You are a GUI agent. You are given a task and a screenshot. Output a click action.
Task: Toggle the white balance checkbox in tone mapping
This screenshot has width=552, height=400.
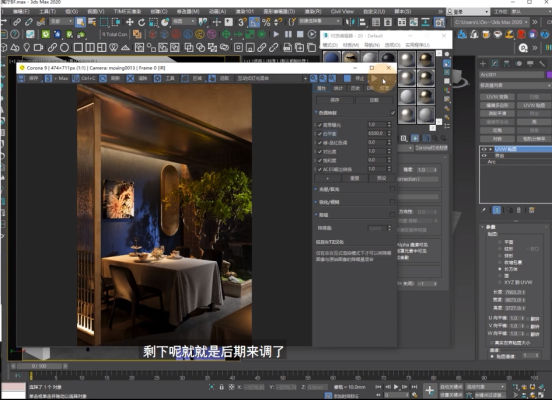pos(320,134)
